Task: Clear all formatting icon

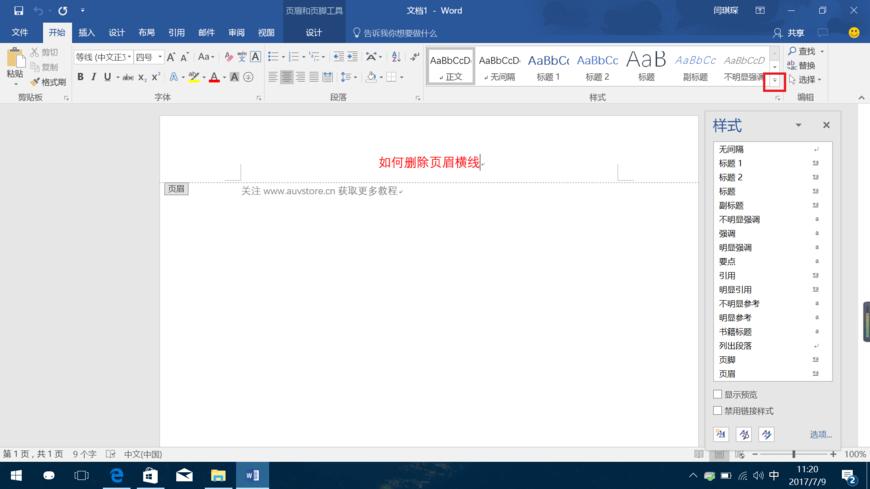Action: 229,57
